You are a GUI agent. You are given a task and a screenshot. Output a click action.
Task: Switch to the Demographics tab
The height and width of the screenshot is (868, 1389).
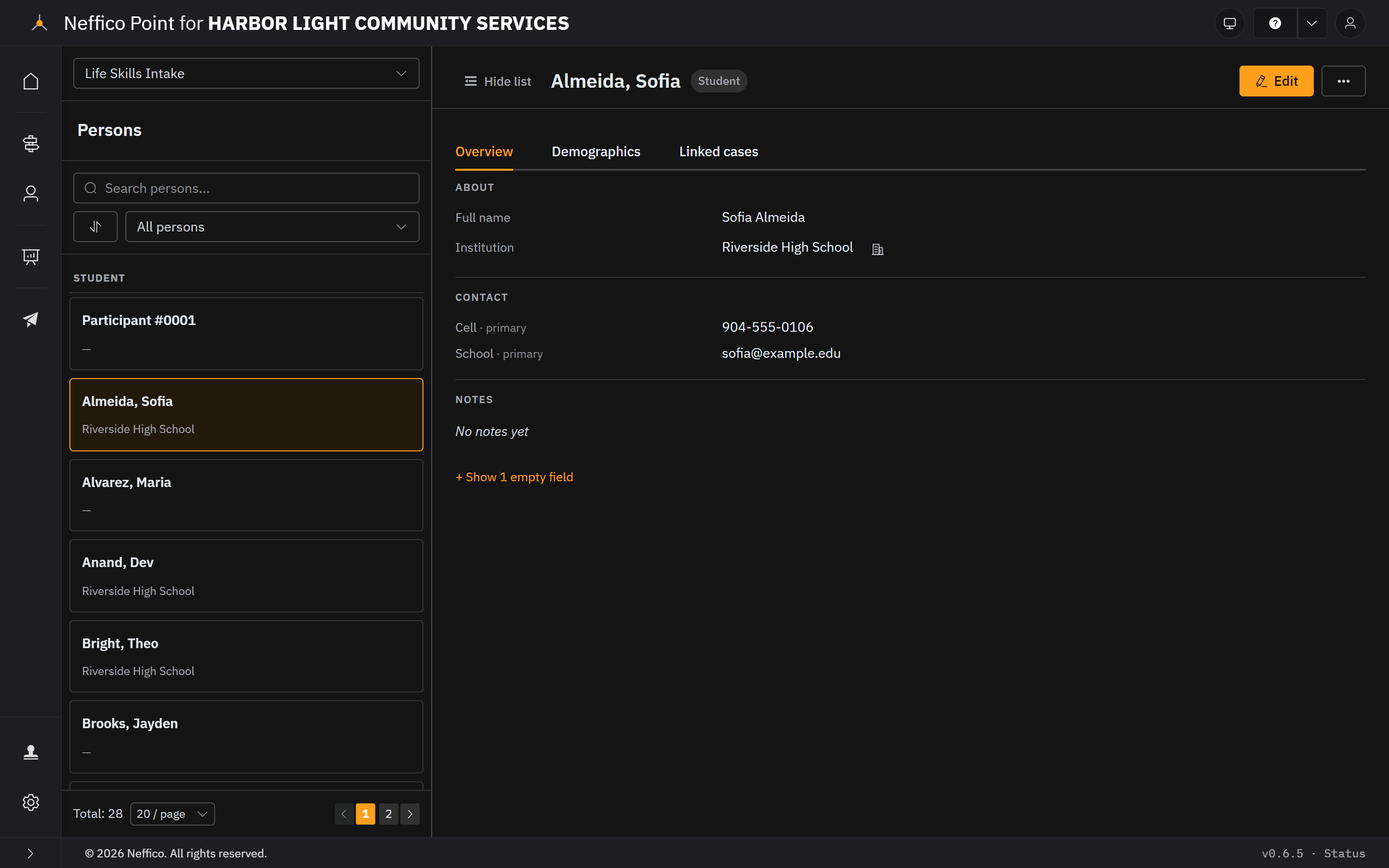[x=596, y=151]
